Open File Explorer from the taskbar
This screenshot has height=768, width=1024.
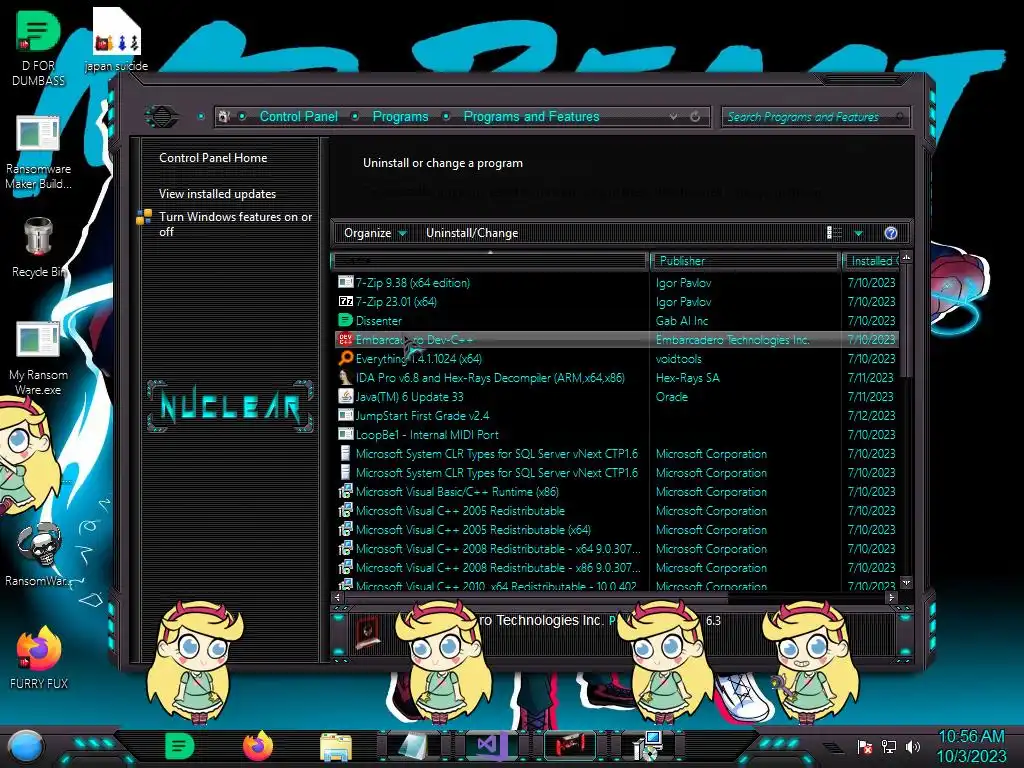(x=336, y=747)
